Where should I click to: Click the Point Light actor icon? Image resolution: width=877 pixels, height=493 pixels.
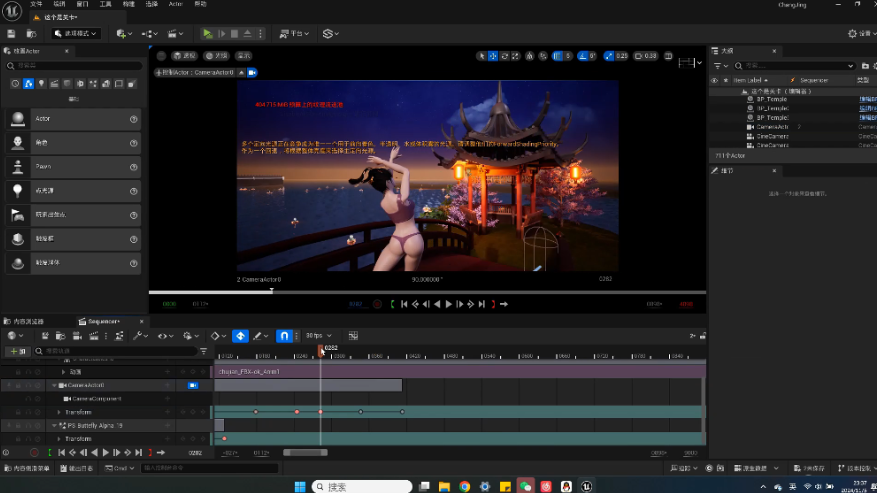pyautogui.click(x=18, y=191)
